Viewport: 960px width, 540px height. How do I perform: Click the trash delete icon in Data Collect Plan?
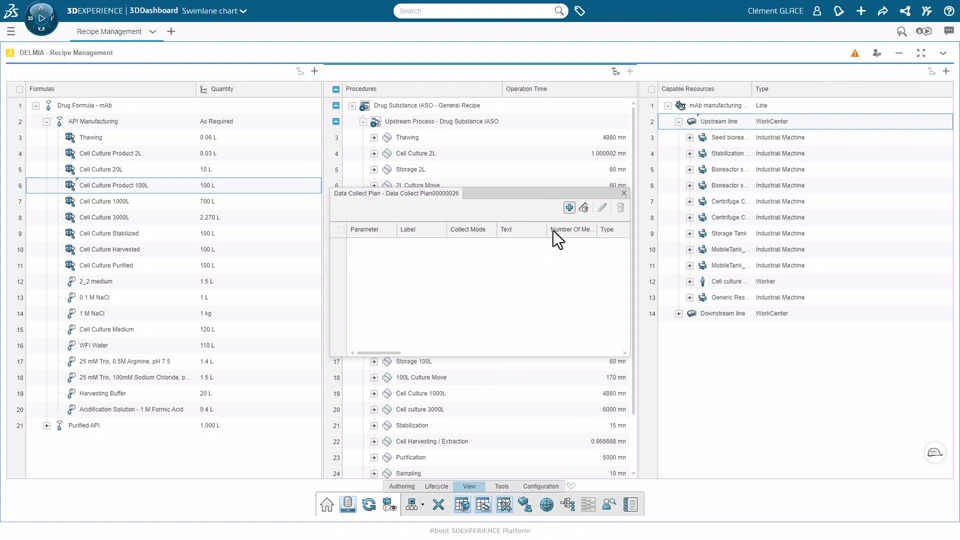(x=620, y=208)
